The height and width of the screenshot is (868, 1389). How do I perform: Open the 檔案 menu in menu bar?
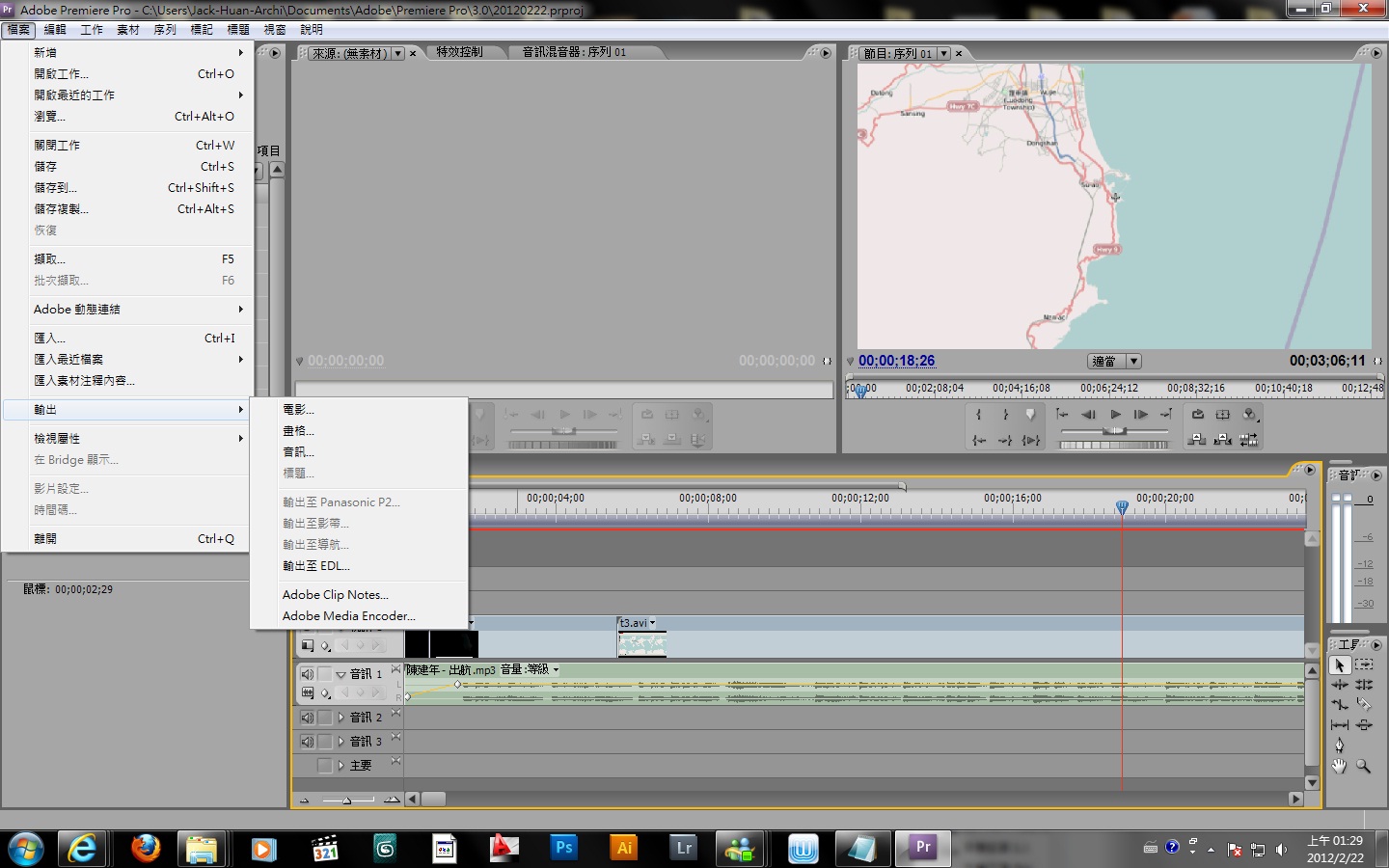tap(18, 30)
